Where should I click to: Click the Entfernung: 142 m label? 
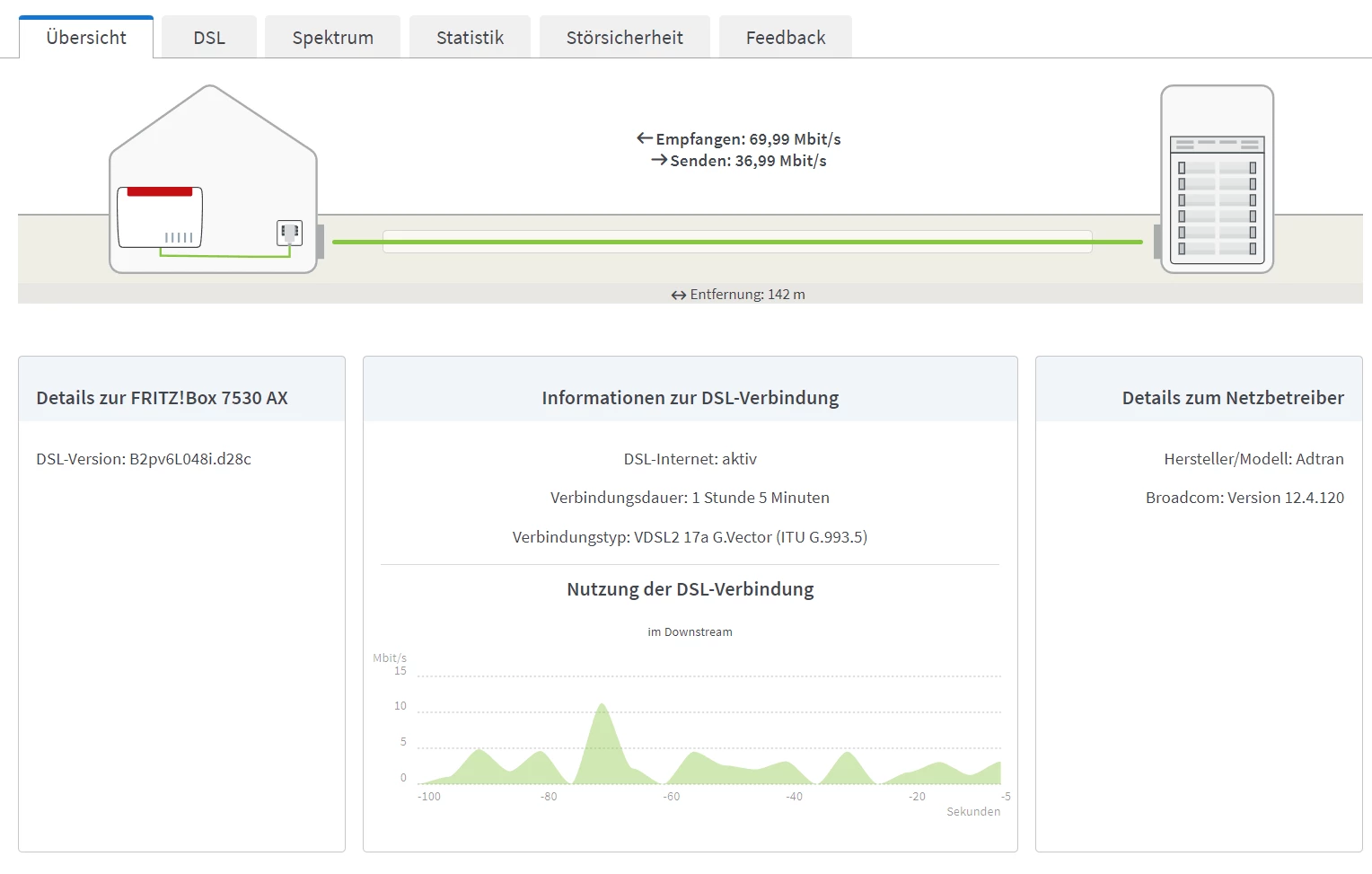(x=747, y=295)
